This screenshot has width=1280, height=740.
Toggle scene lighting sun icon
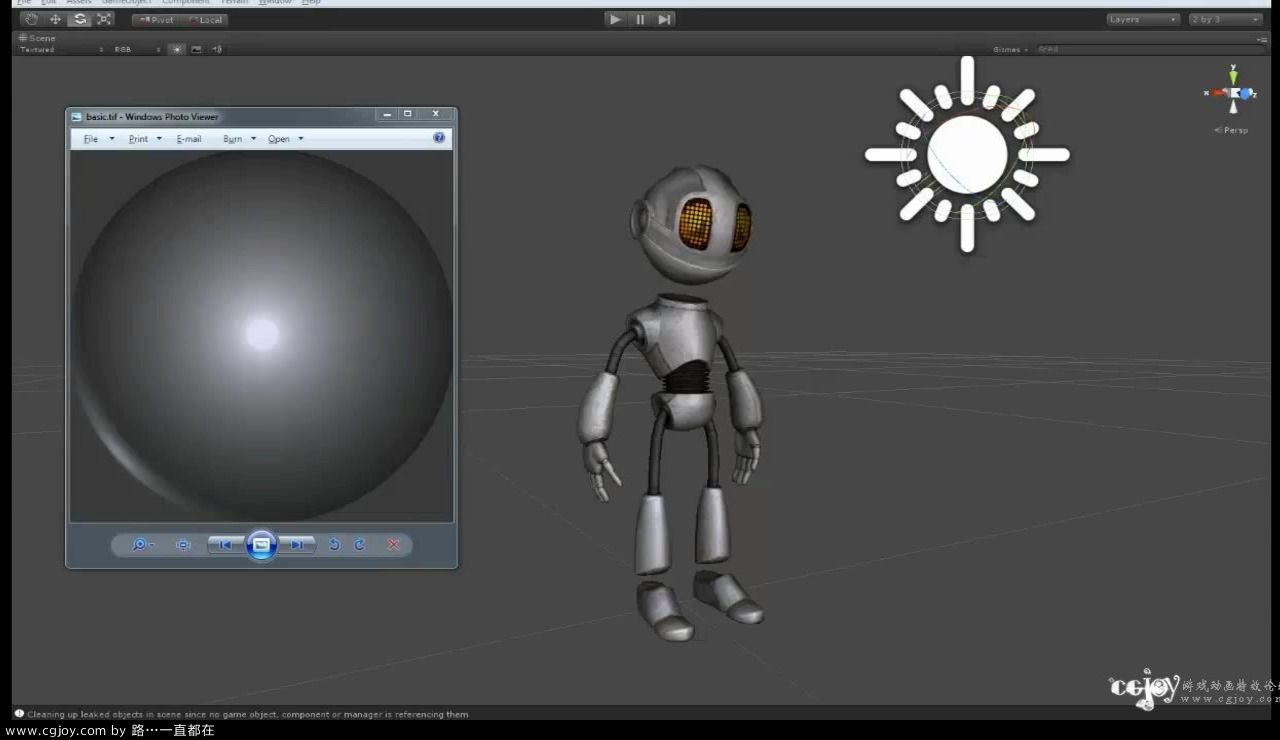click(177, 49)
